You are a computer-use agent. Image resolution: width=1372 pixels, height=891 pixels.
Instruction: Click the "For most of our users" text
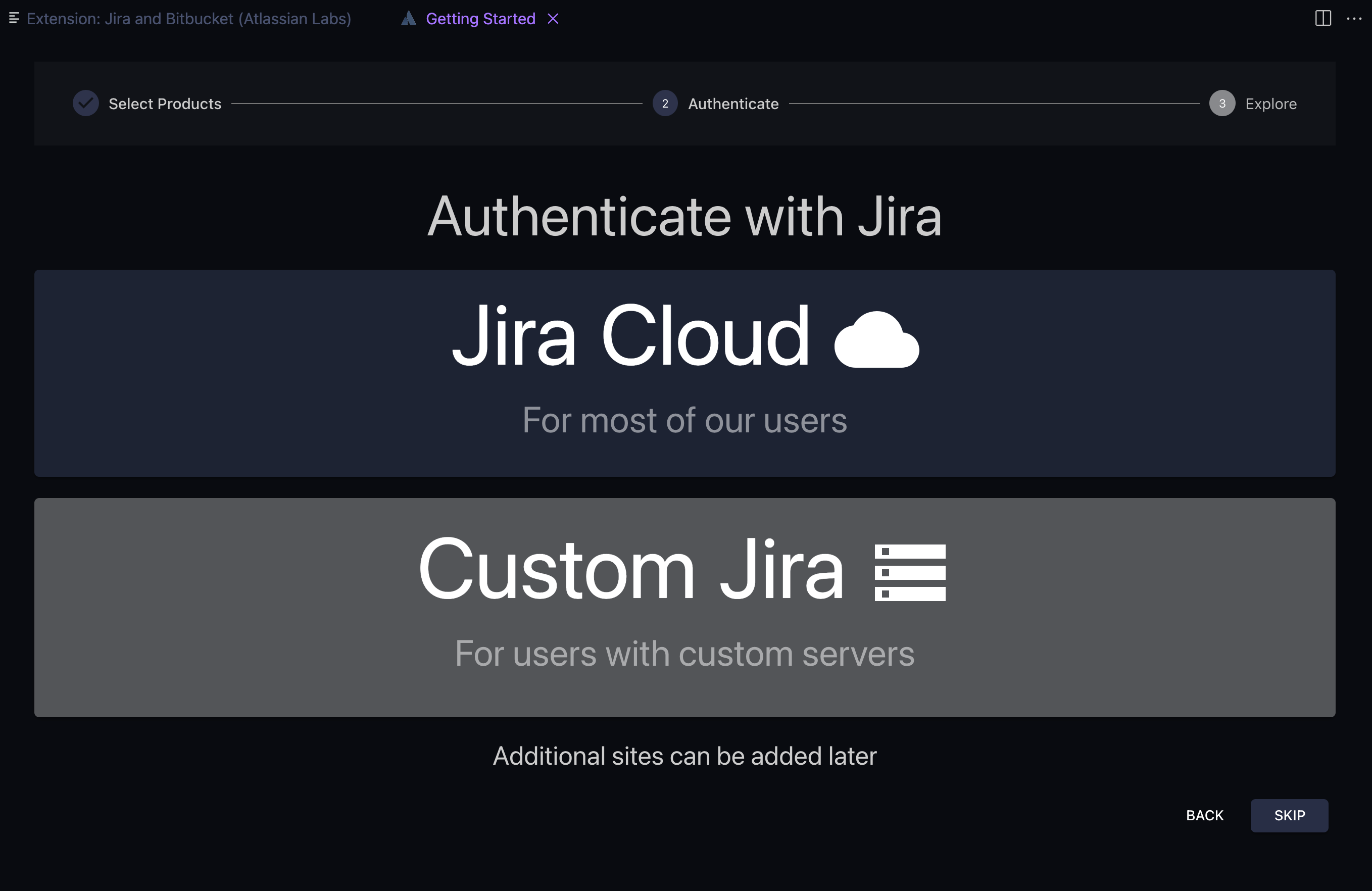(x=685, y=420)
